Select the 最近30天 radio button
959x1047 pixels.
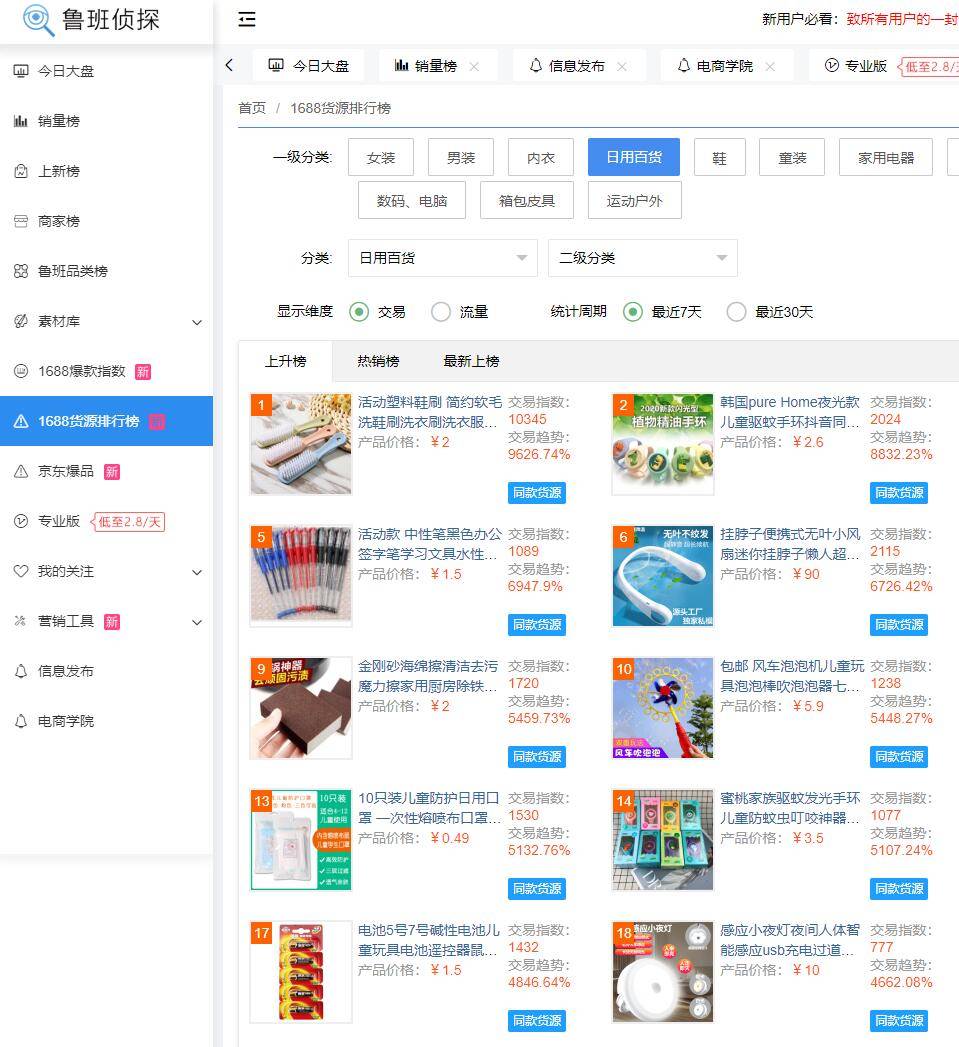(x=736, y=312)
